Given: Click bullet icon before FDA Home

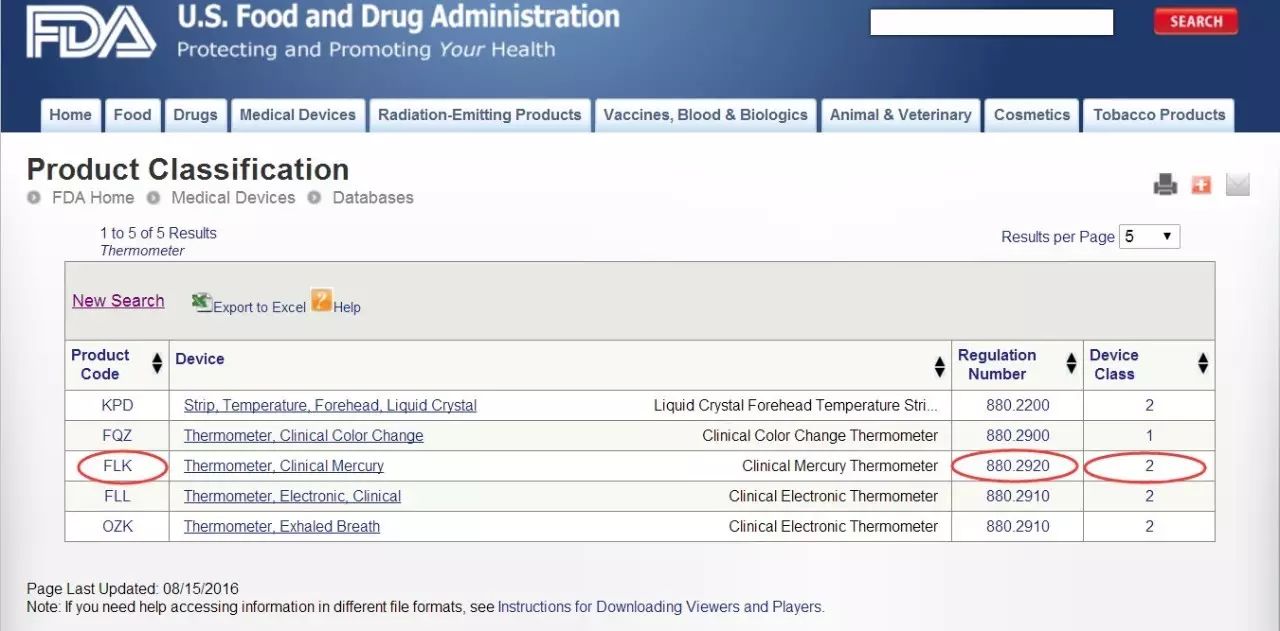Looking at the screenshot, I should pyautogui.click(x=34, y=198).
